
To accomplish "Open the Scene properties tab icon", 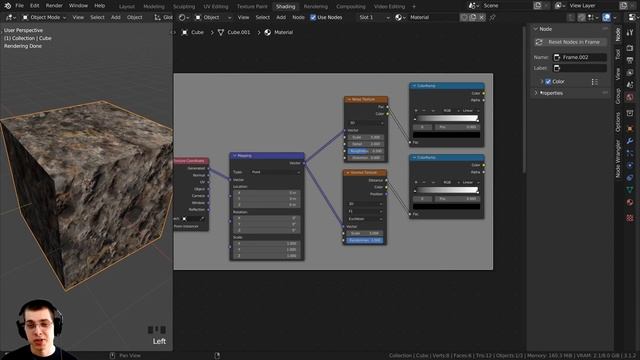I will coord(630,85).
